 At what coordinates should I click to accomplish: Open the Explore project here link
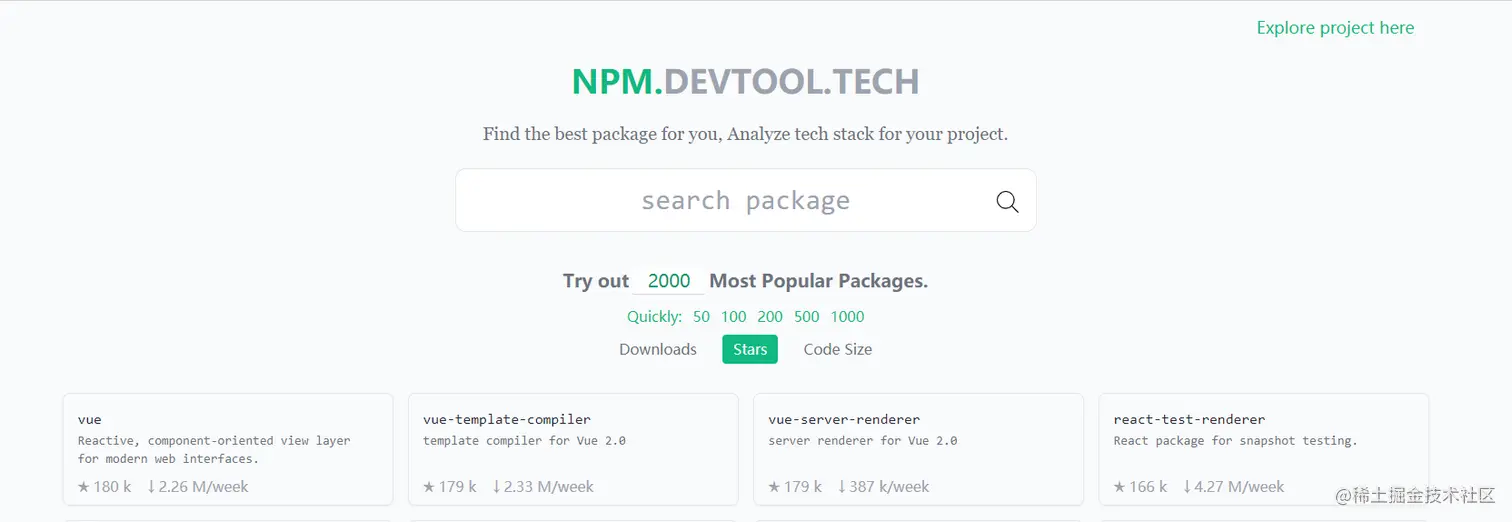tap(1335, 28)
